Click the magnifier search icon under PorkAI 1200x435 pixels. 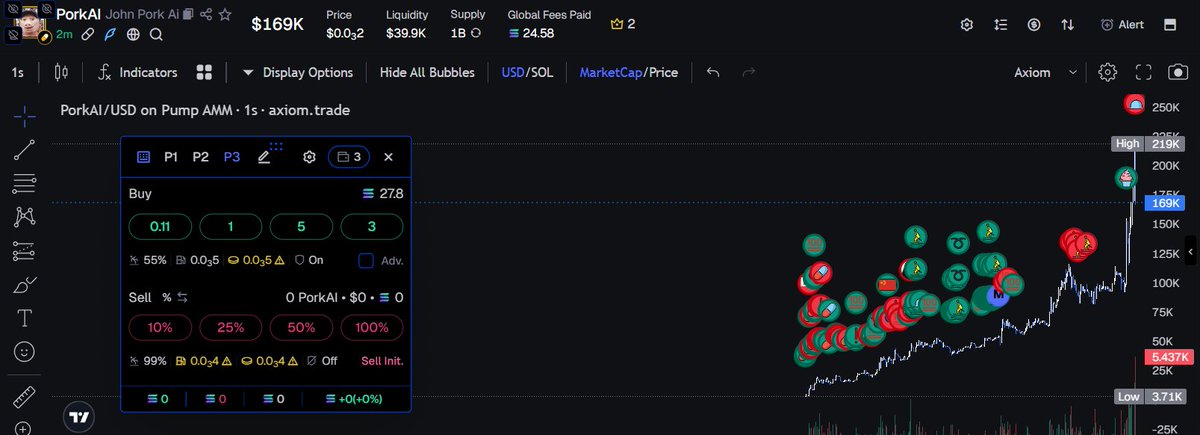[156, 34]
